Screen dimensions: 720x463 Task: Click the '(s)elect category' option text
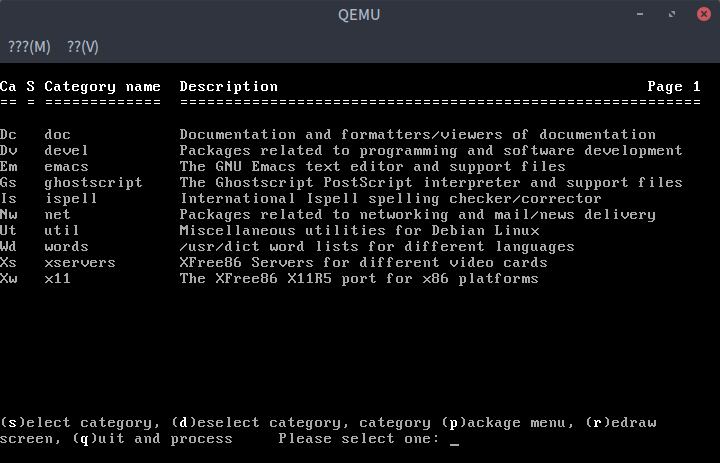[79, 423]
